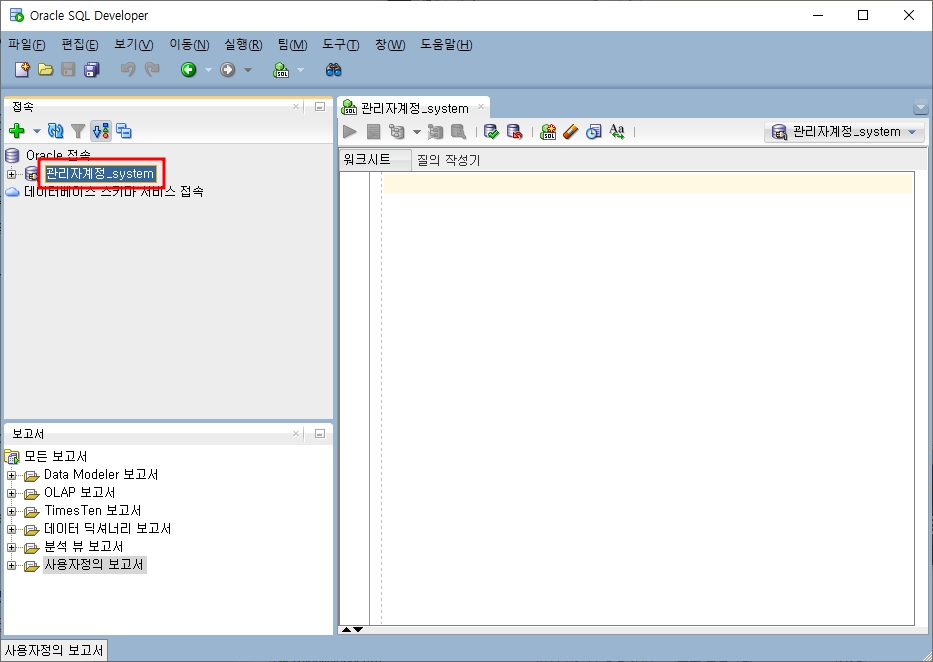Apply filter in connections panel
933x662 pixels.
coord(78,130)
